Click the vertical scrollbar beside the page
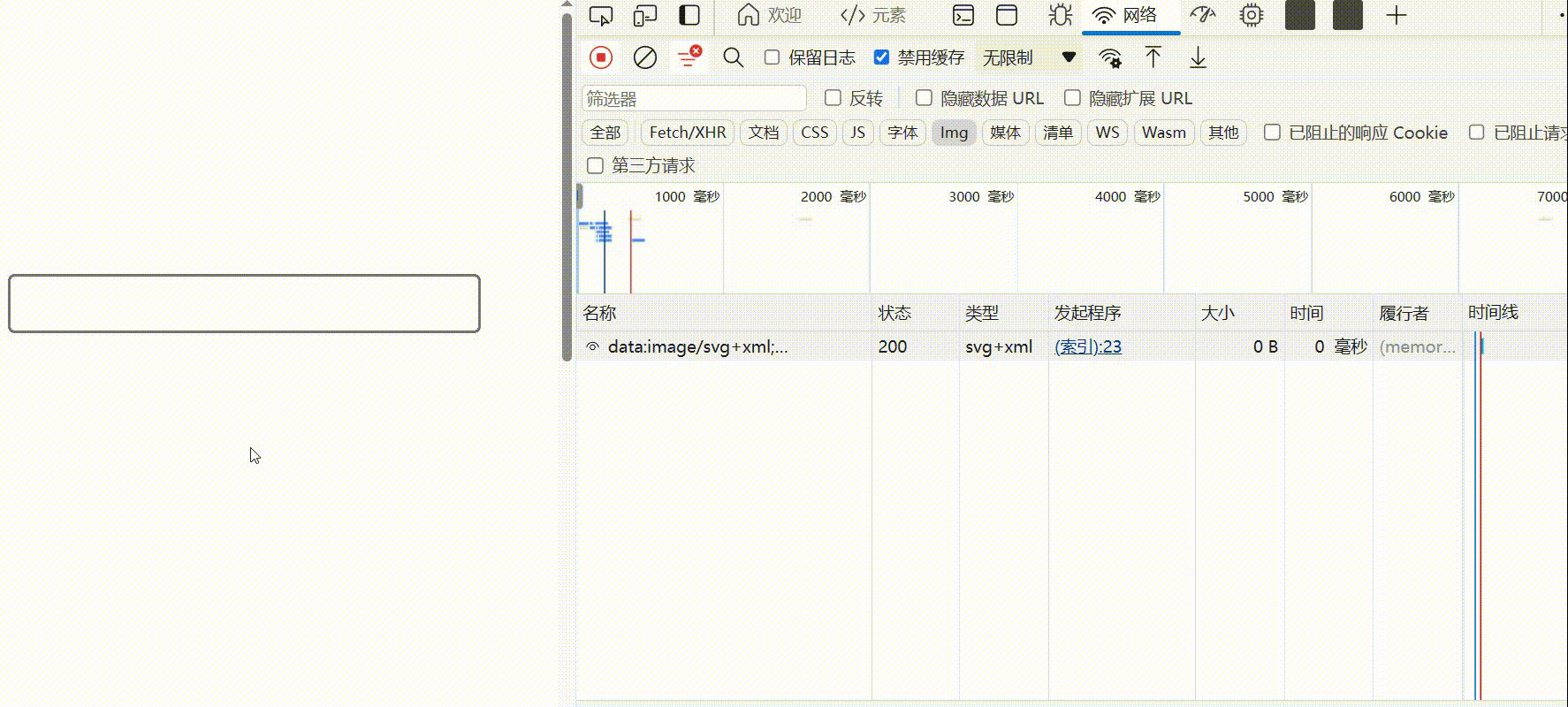This screenshot has width=1568, height=707. (x=567, y=186)
